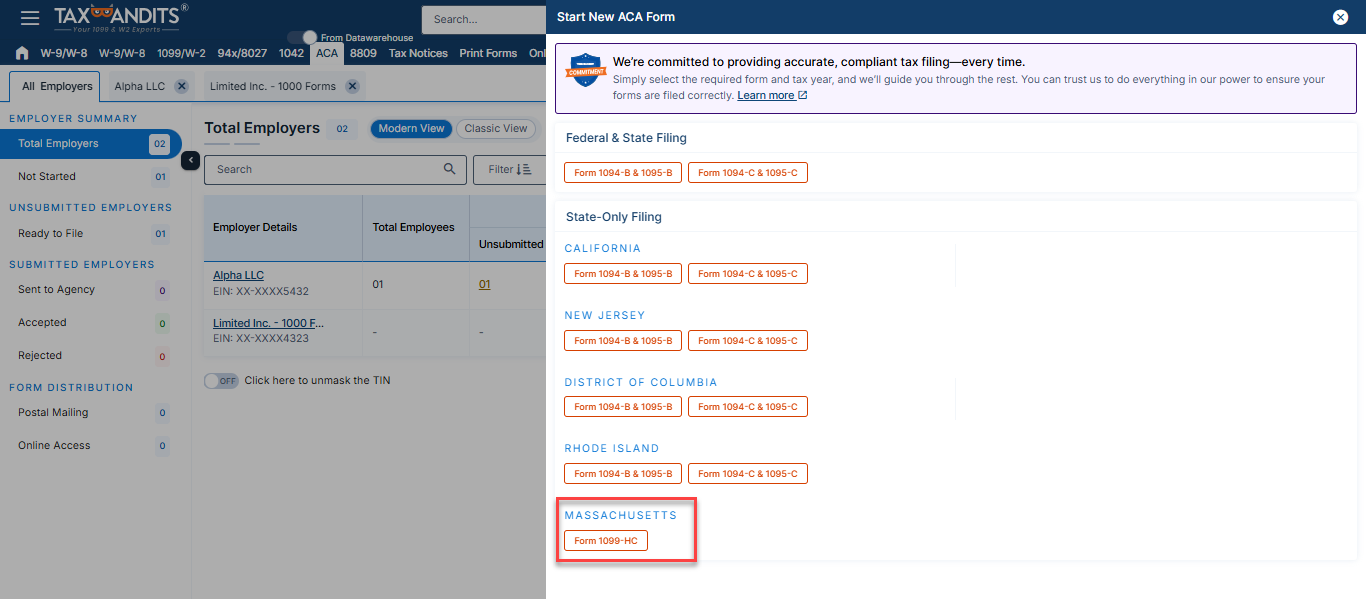Choose New Jersey Form 1094-B & 1095-B
The image size is (1366, 599).
pyautogui.click(x=623, y=341)
